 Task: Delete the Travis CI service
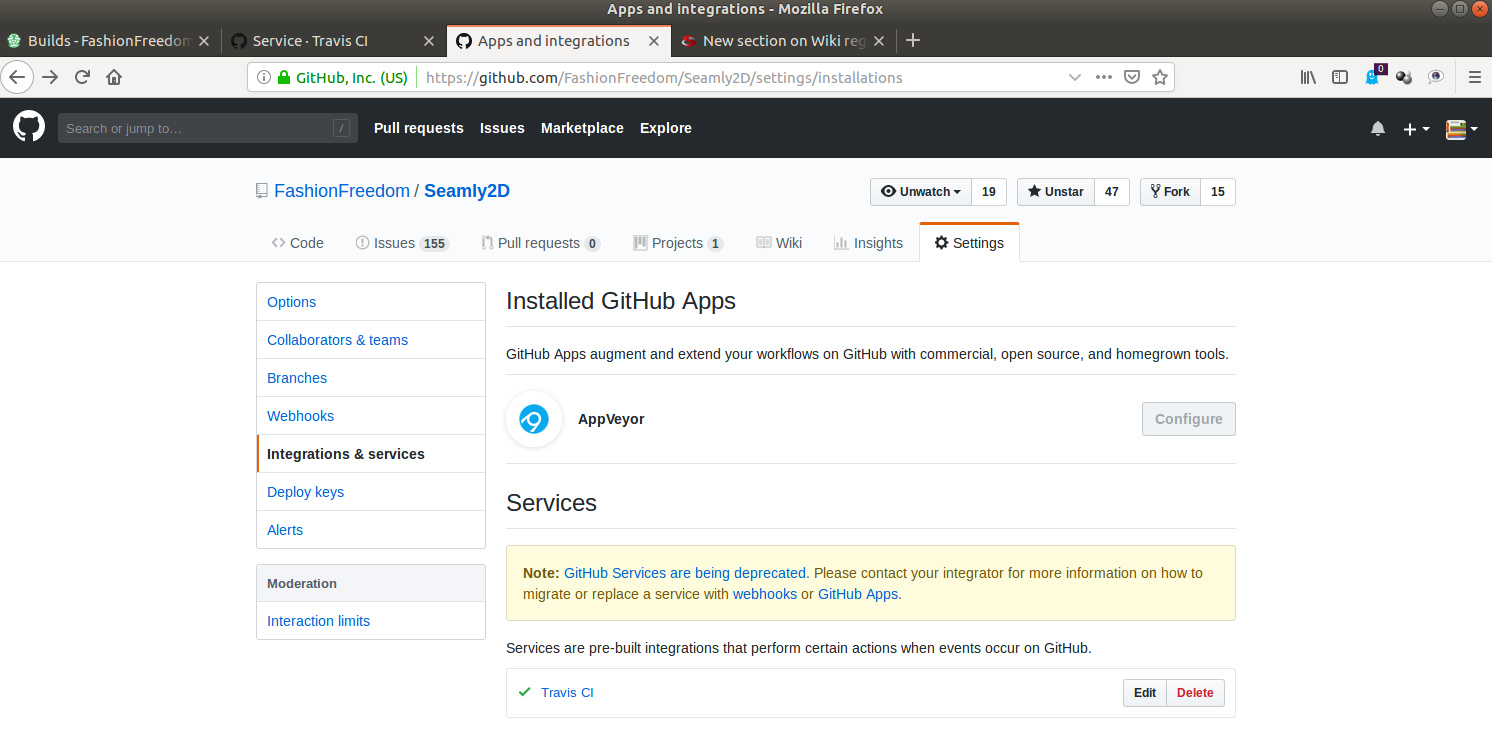(x=1195, y=693)
